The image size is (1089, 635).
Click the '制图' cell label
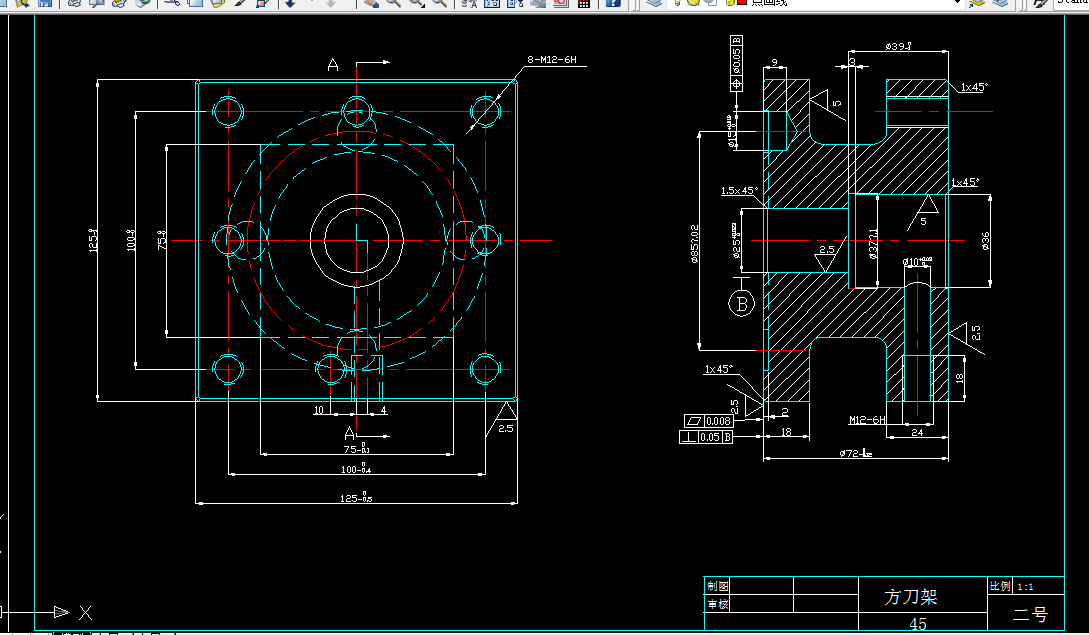717,586
